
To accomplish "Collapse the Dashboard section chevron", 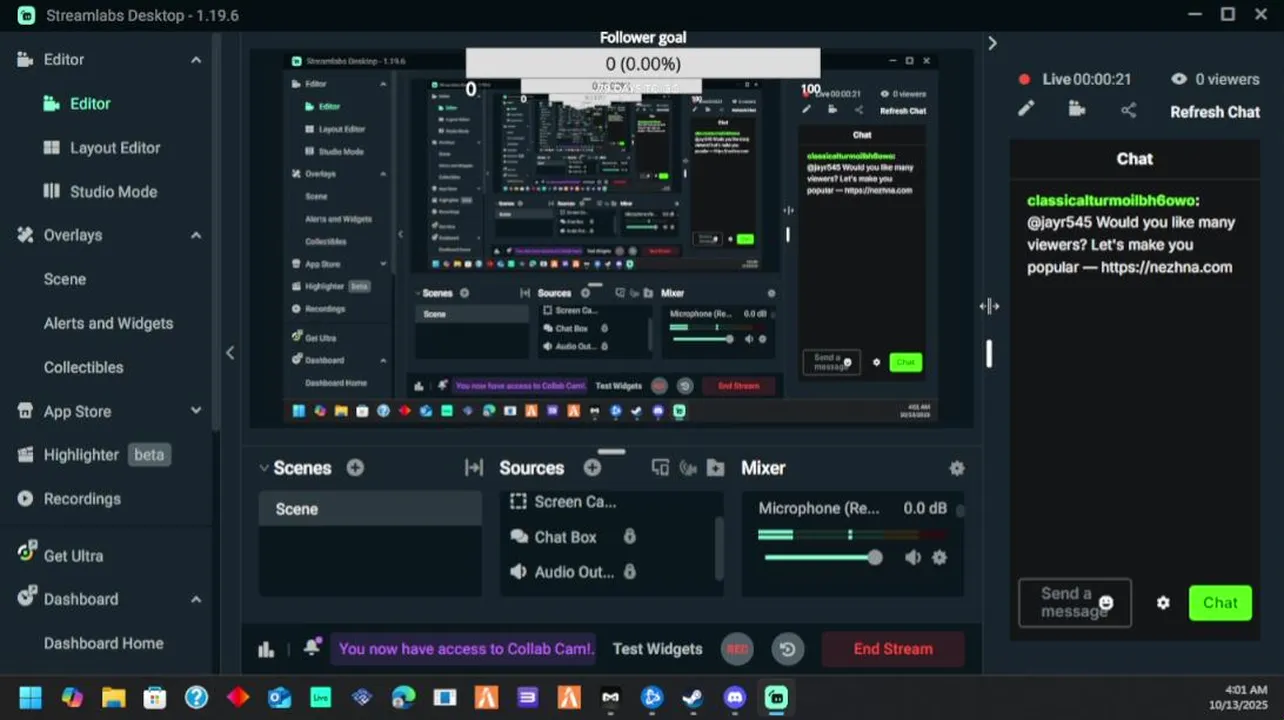I will pos(196,599).
